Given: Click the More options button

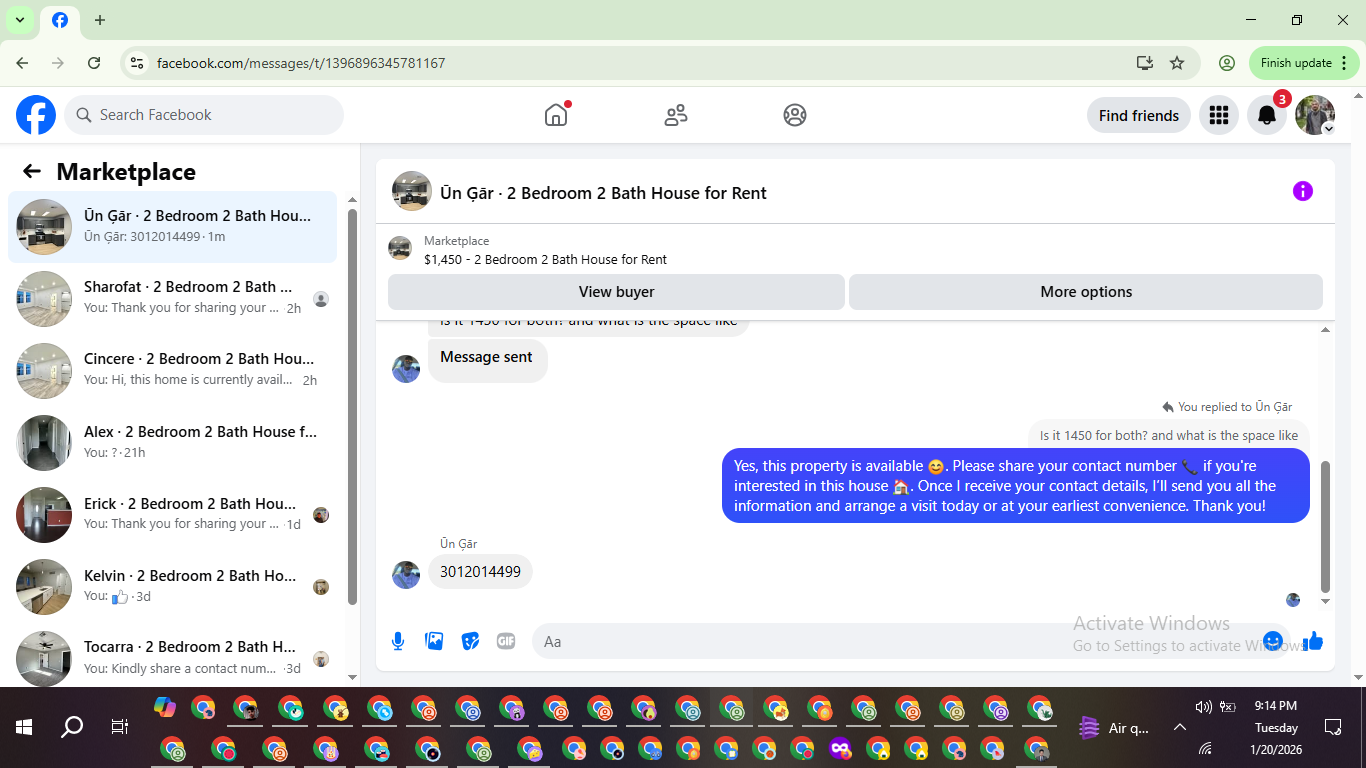Looking at the screenshot, I should 1086,292.
